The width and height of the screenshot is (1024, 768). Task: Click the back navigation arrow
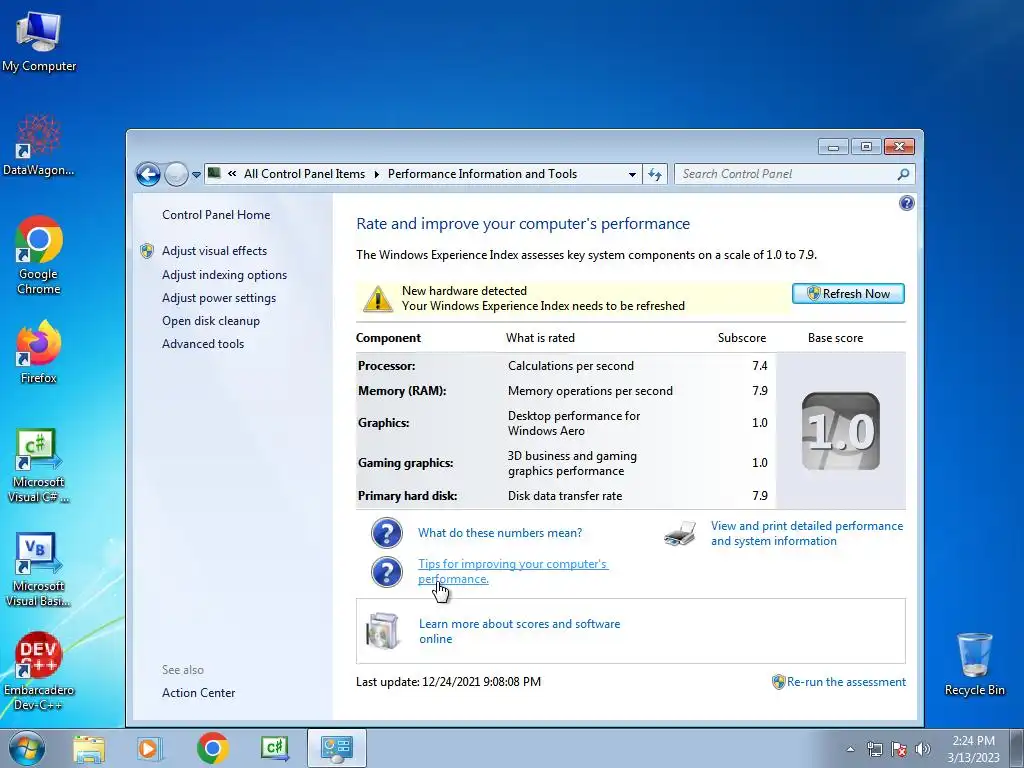pos(148,174)
